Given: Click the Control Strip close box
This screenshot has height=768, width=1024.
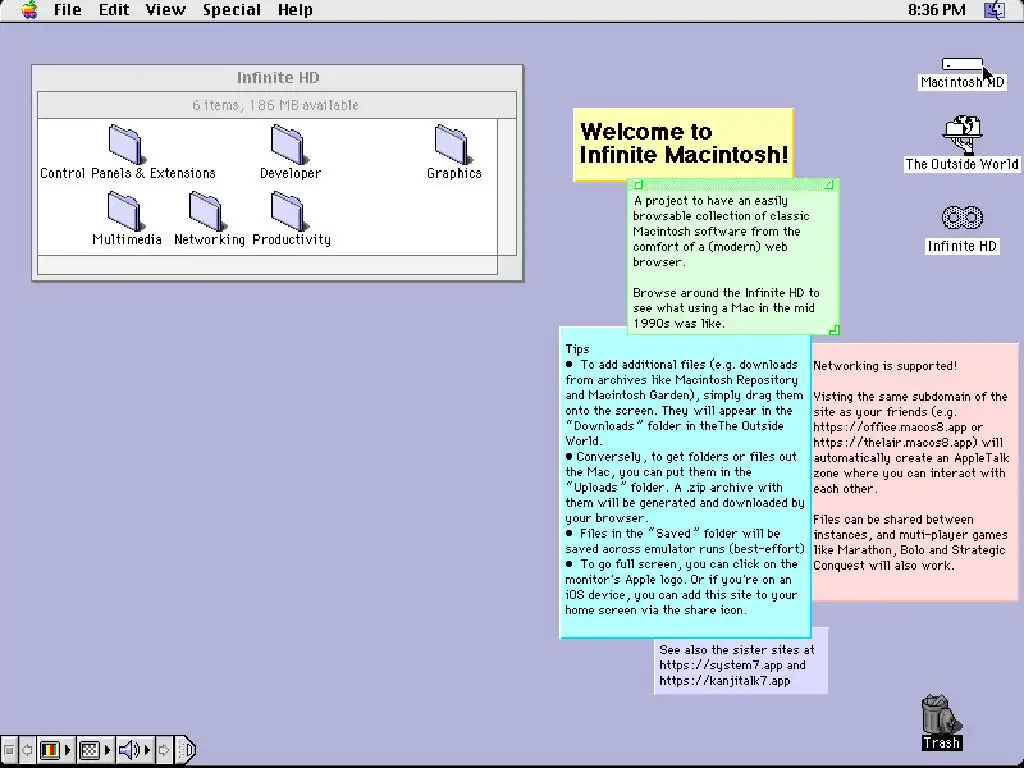Looking at the screenshot, I should tap(8, 750).
